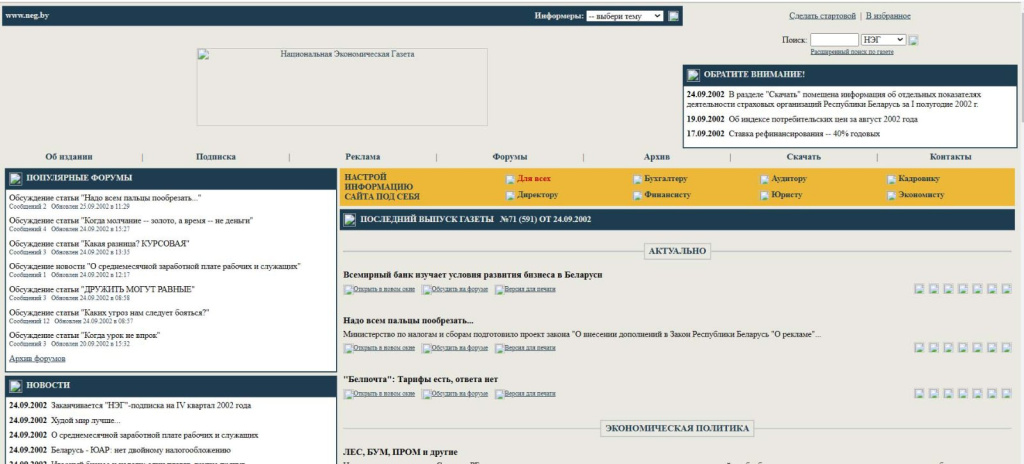1024x464 pixels.
Task: Click first audience icon in Всемирный банк row
Action: [x=919, y=289]
